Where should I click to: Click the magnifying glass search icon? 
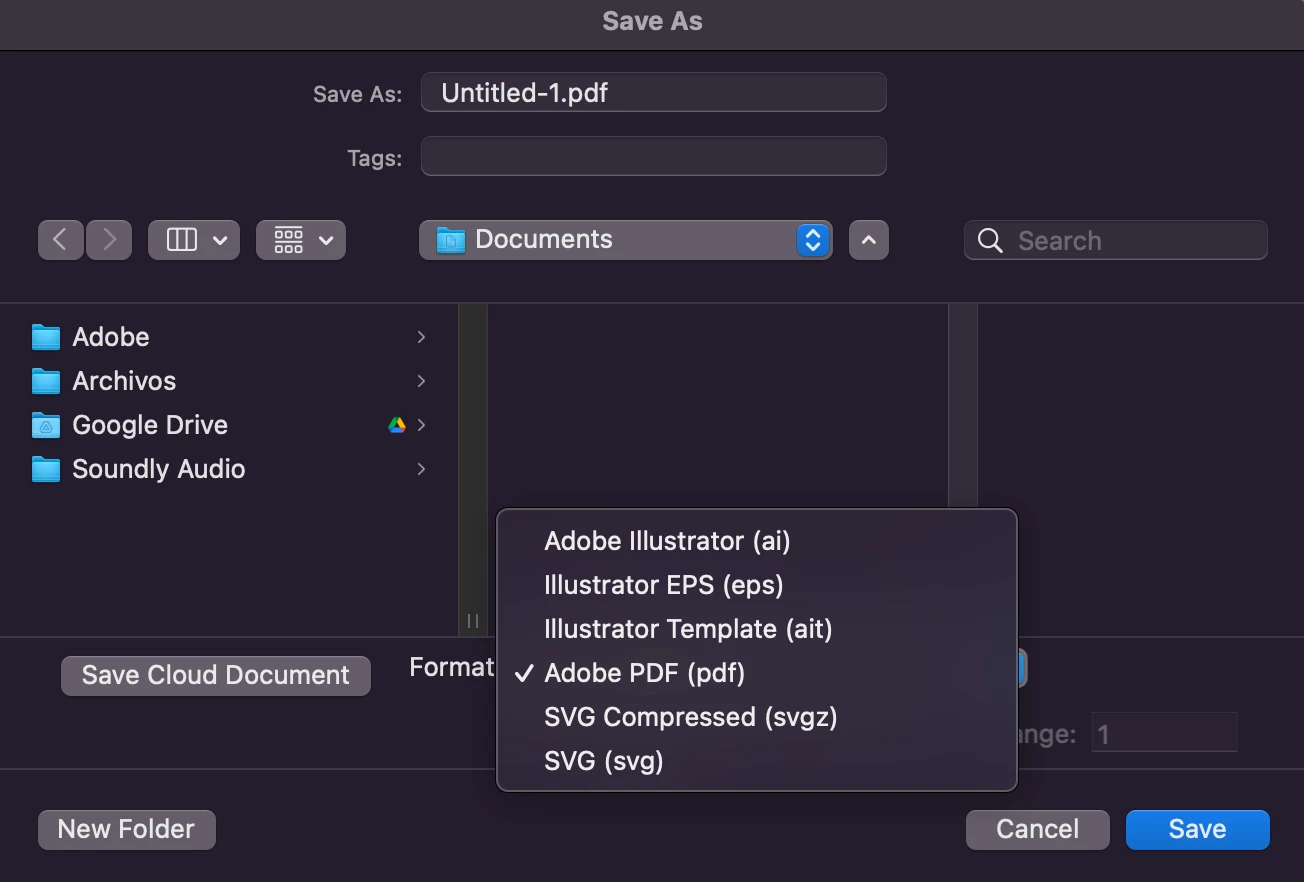click(x=990, y=240)
